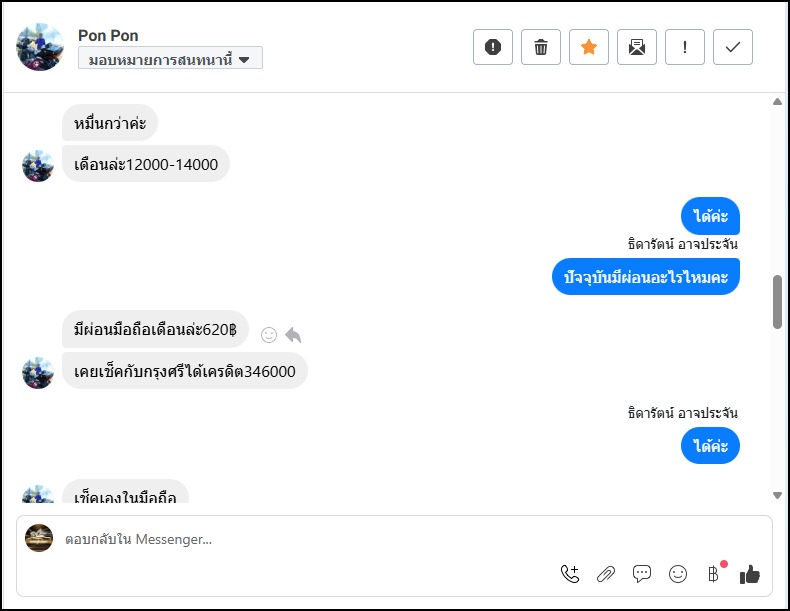Send a thumbs-up like
The width and height of the screenshot is (790, 611).
[x=750, y=574]
